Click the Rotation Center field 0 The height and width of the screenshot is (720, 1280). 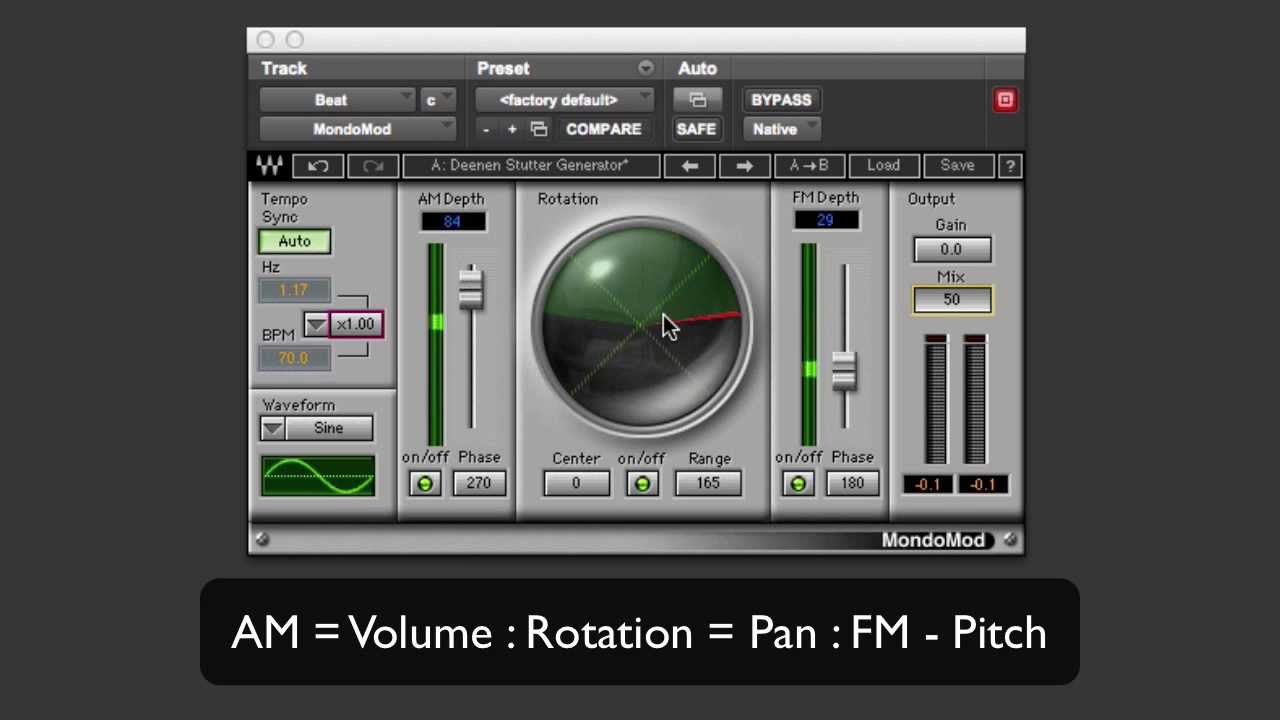(576, 484)
